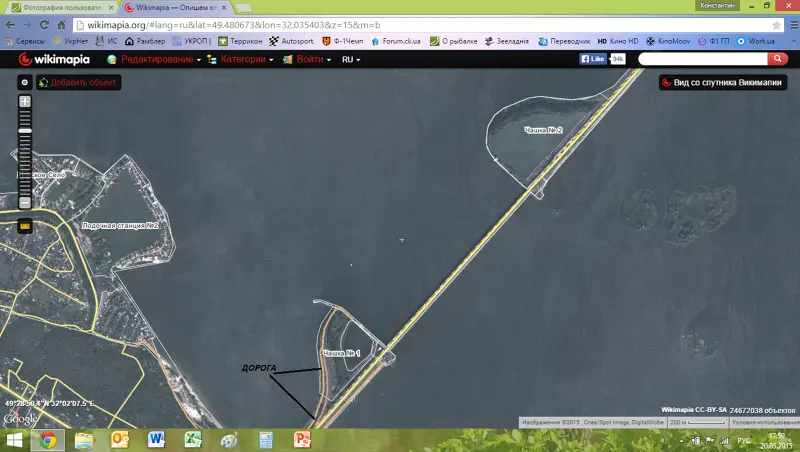Close the Wikimapia tab
The image size is (800, 452).
[224, 8]
